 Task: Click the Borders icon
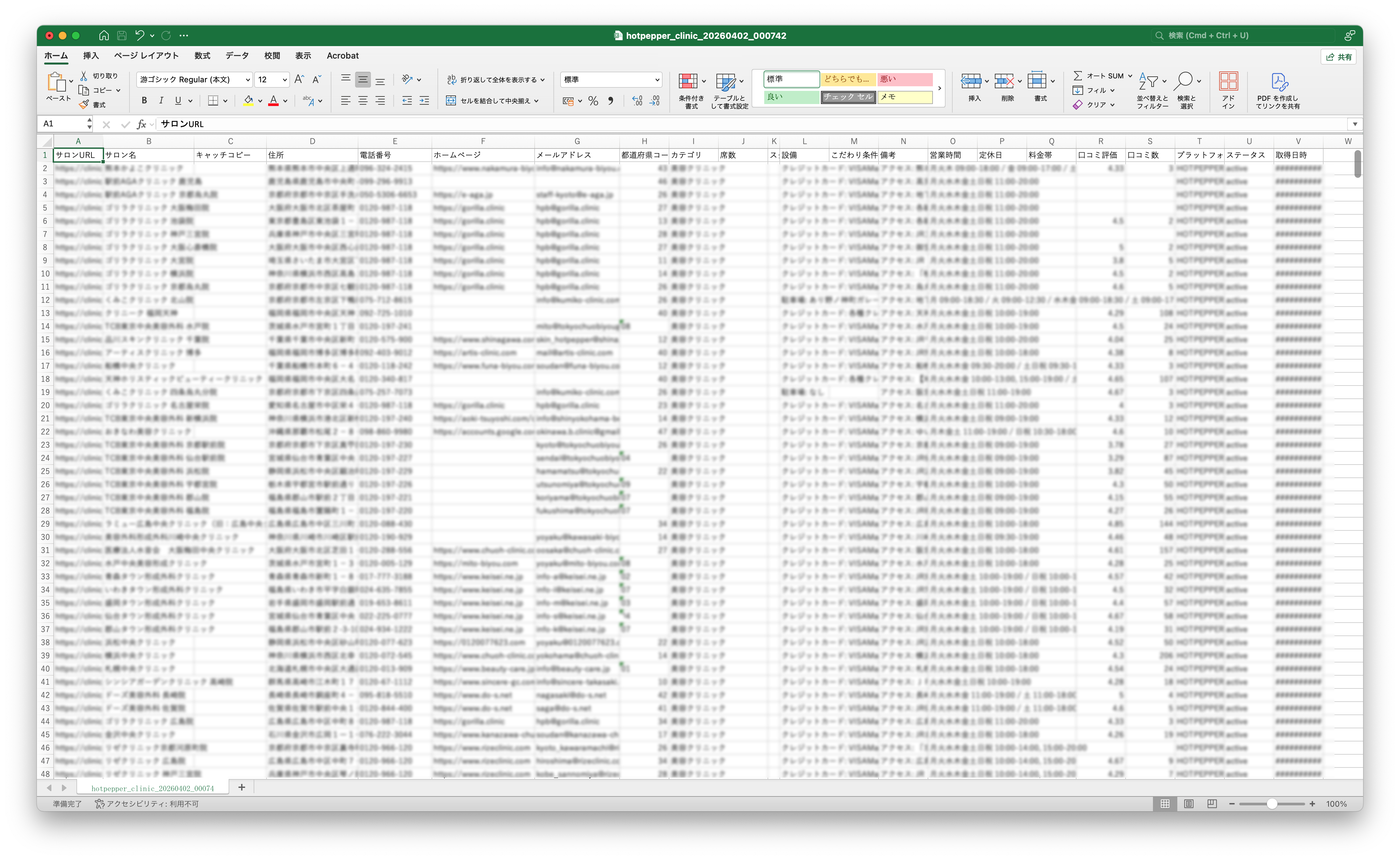coord(213,101)
